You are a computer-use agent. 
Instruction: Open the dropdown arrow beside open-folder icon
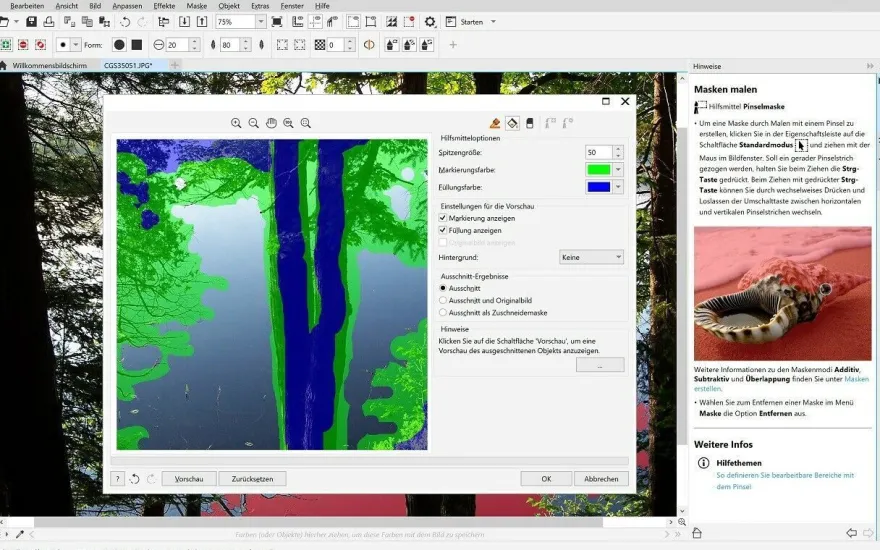(x=16, y=22)
